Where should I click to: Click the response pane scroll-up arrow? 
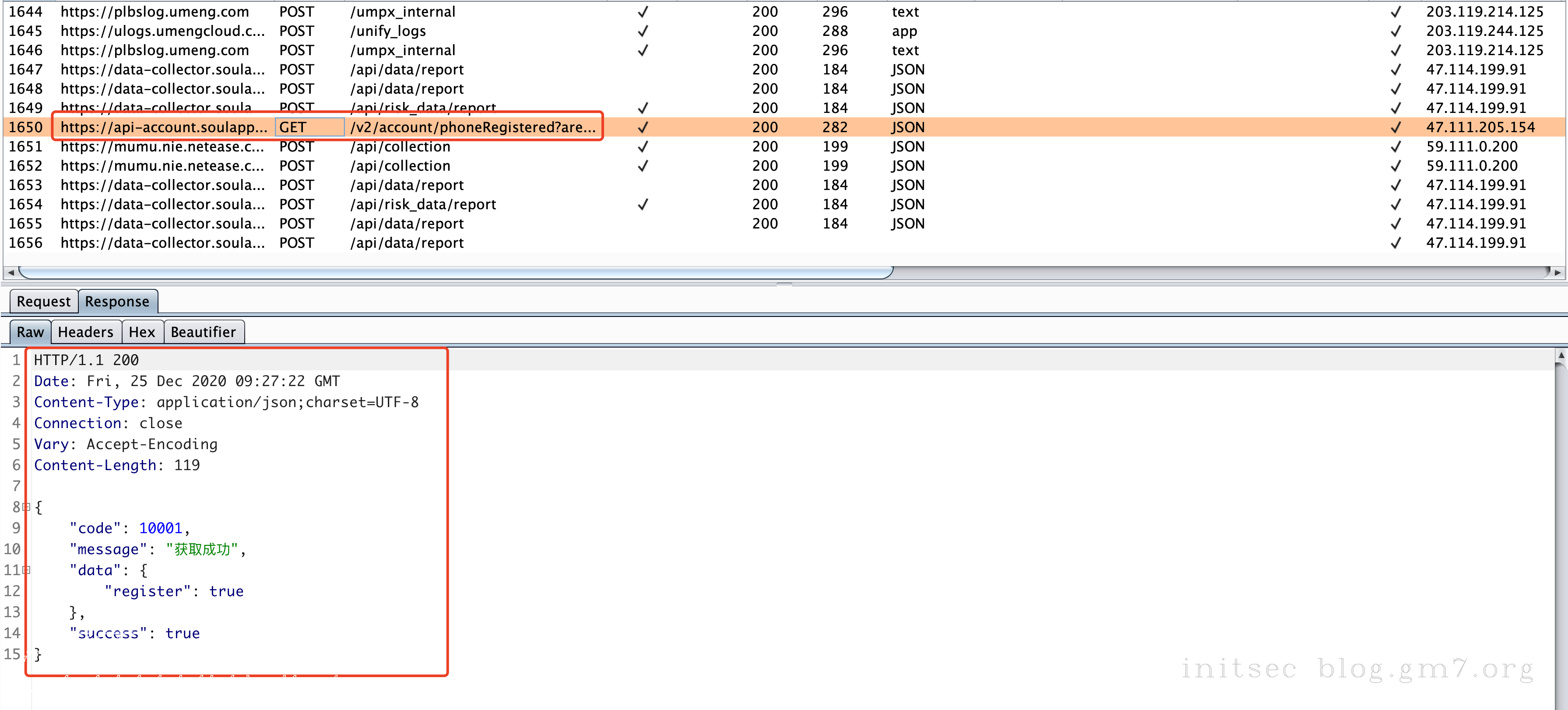(x=1561, y=355)
